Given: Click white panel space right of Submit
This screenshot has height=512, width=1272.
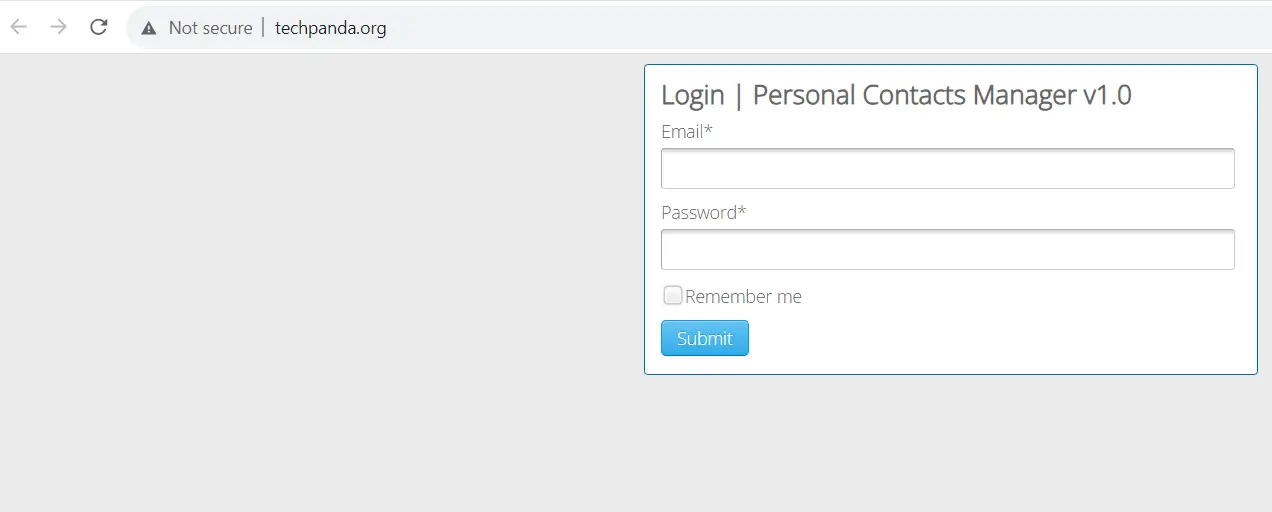Looking at the screenshot, I should [x=1000, y=338].
